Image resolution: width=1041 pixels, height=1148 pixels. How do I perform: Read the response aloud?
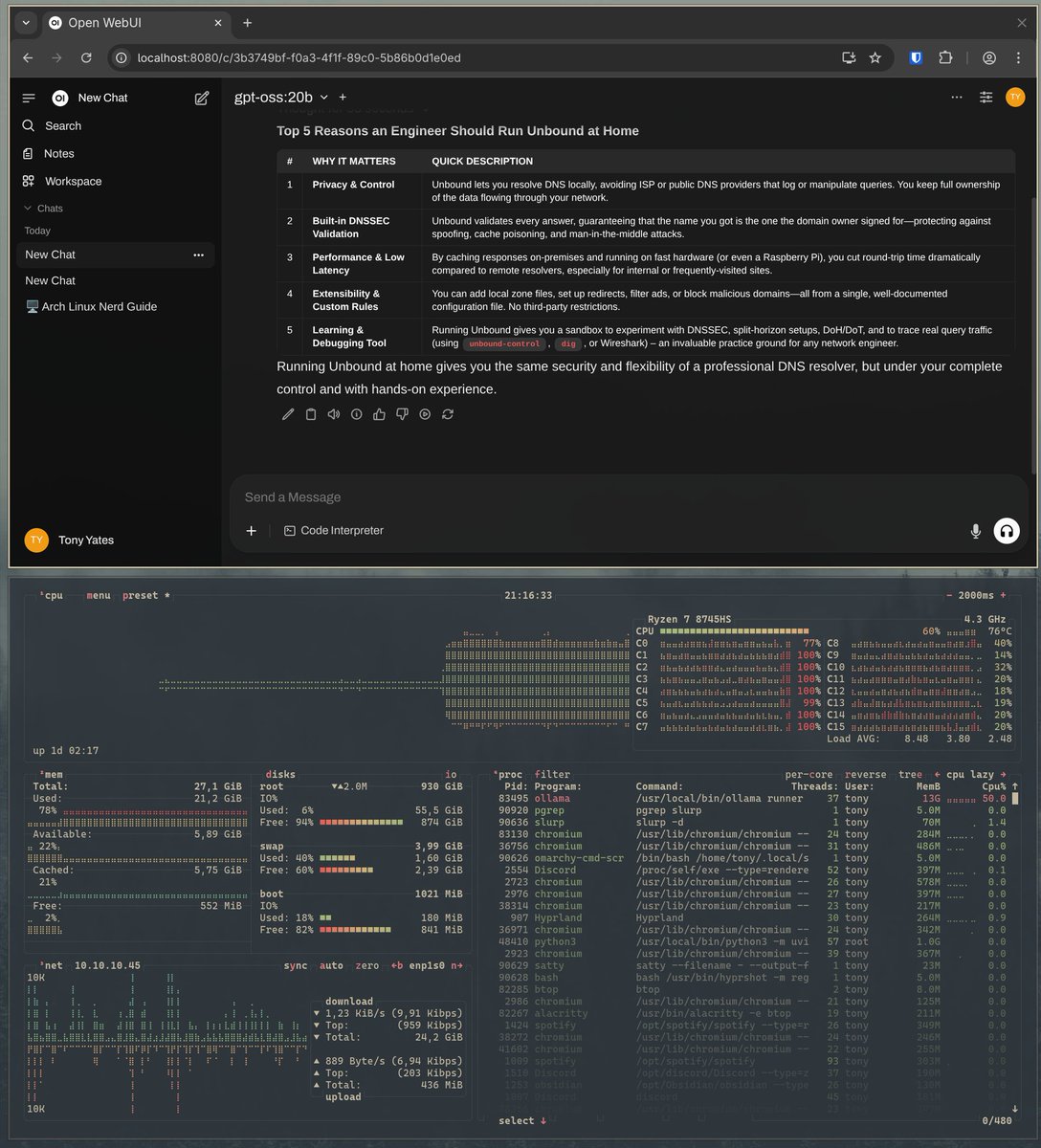point(334,414)
